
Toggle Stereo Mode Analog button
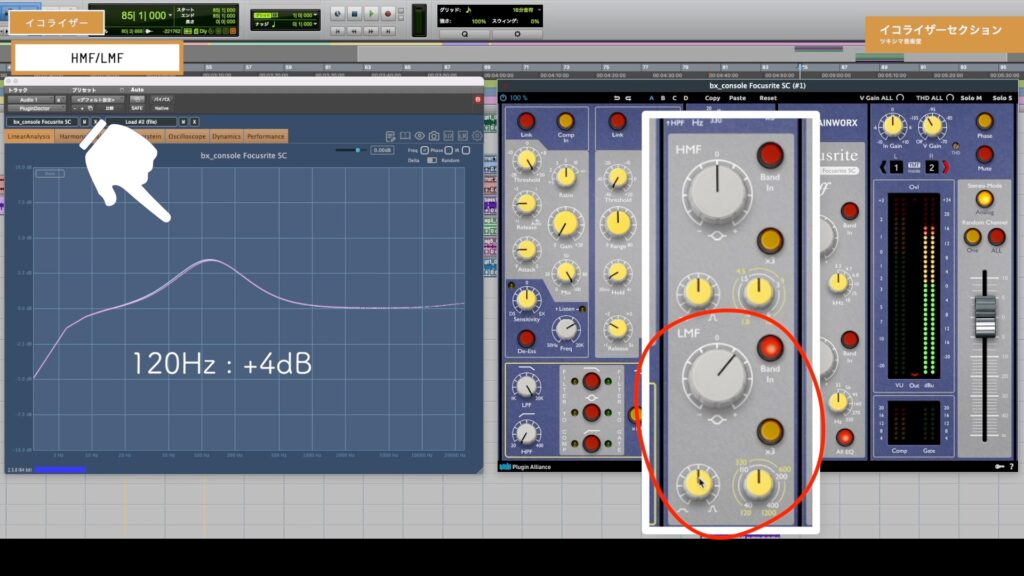(984, 199)
